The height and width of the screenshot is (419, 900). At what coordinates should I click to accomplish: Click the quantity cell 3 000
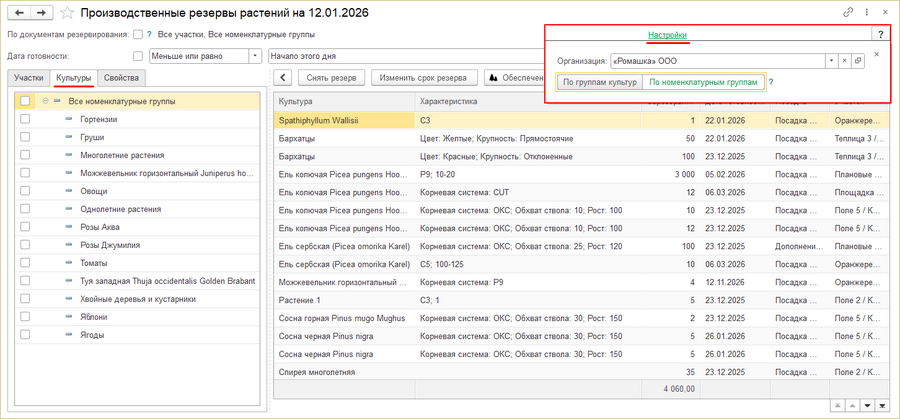670,174
